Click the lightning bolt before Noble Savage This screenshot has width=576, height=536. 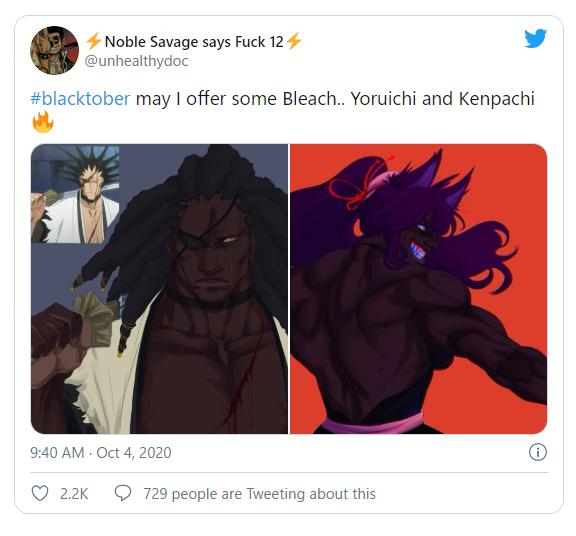[93, 41]
